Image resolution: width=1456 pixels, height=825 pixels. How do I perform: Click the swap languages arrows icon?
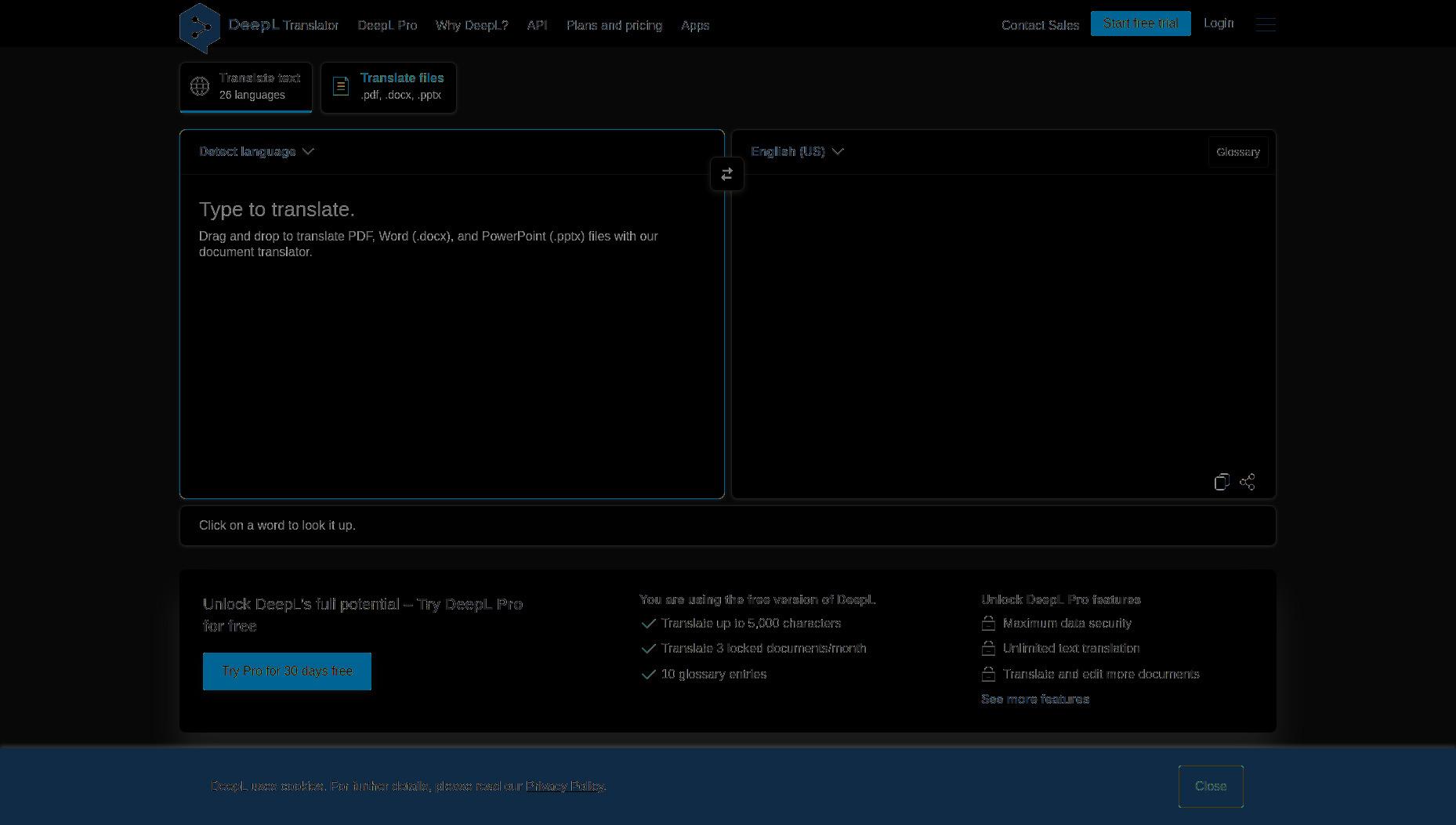click(727, 174)
